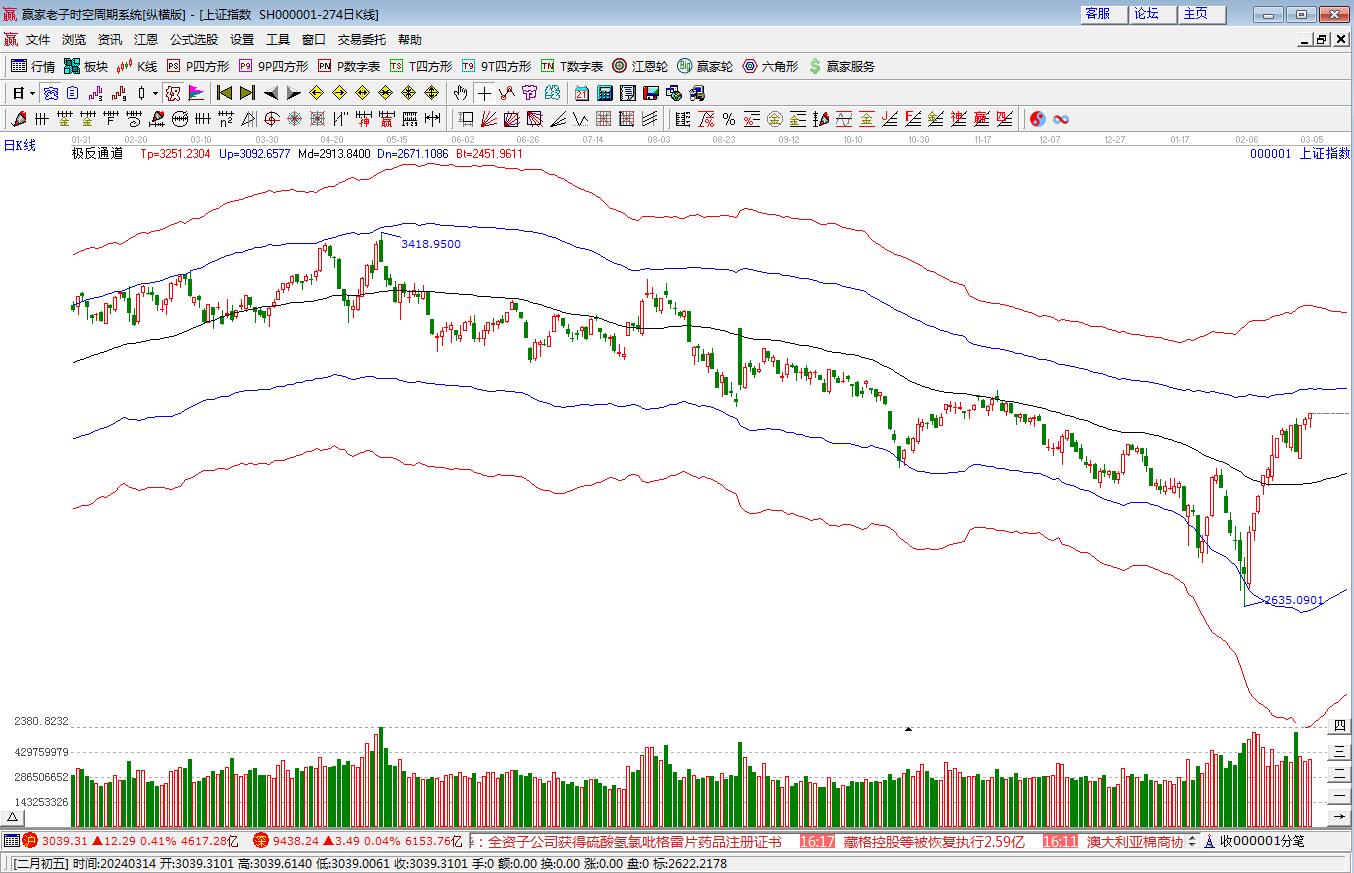This screenshot has width=1354, height=873.
Task: Click the infinity symbol icon
Action: pyautogui.click(x=1061, y=119)
